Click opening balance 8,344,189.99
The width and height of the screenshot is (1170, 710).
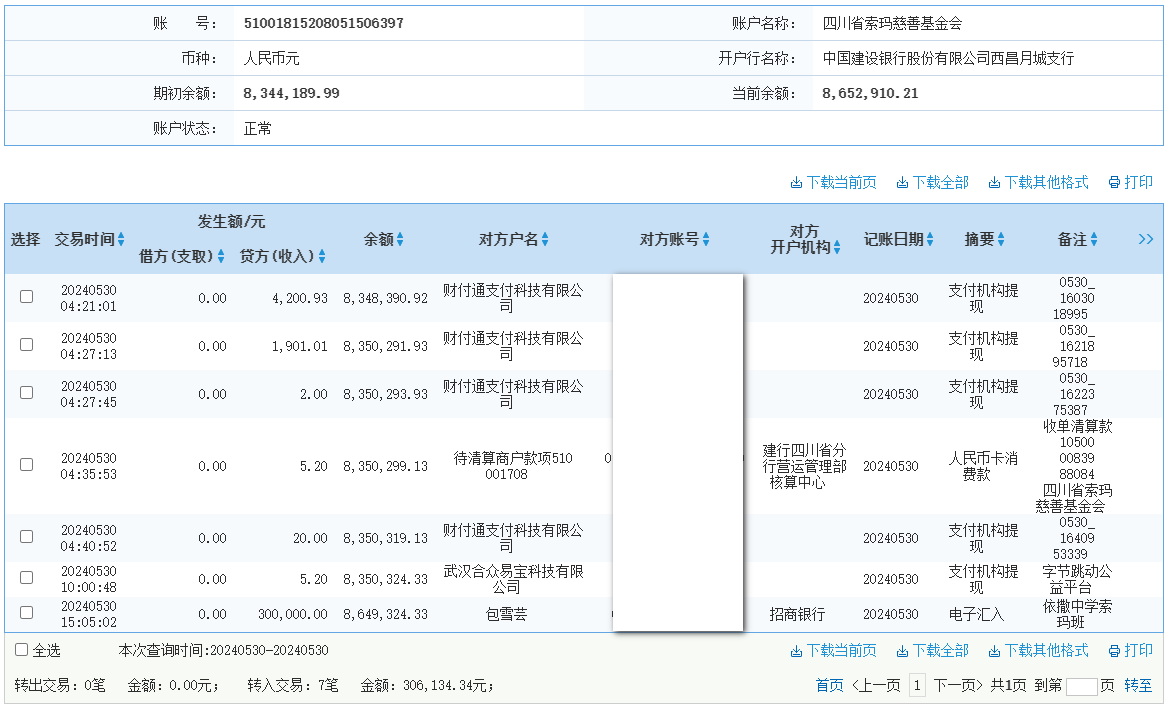pyautogui.click(x=291, y=93)
